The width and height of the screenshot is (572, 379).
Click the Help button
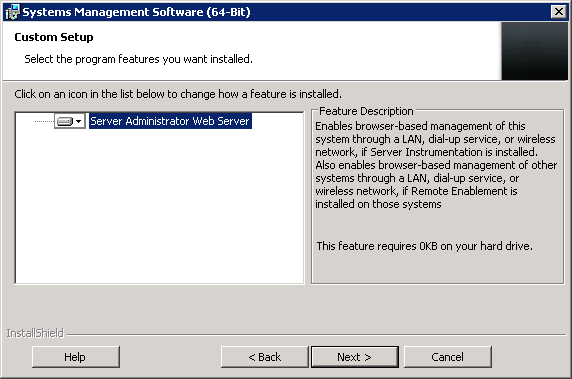point(76,357)
